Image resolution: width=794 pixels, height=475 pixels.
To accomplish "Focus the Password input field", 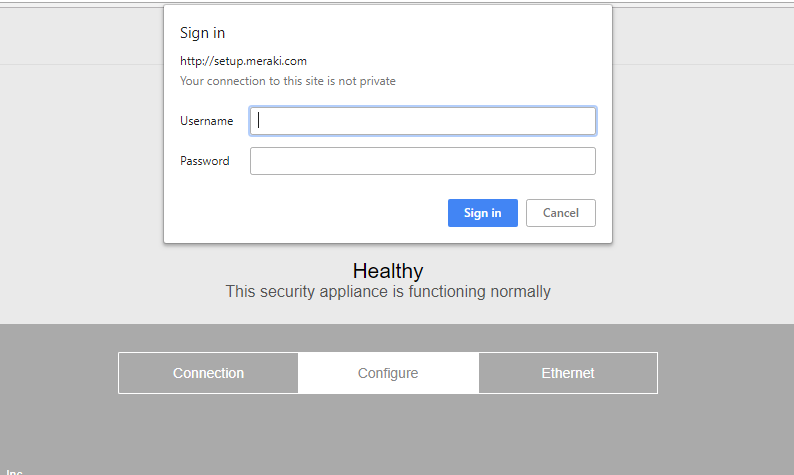I will (422, 161).
